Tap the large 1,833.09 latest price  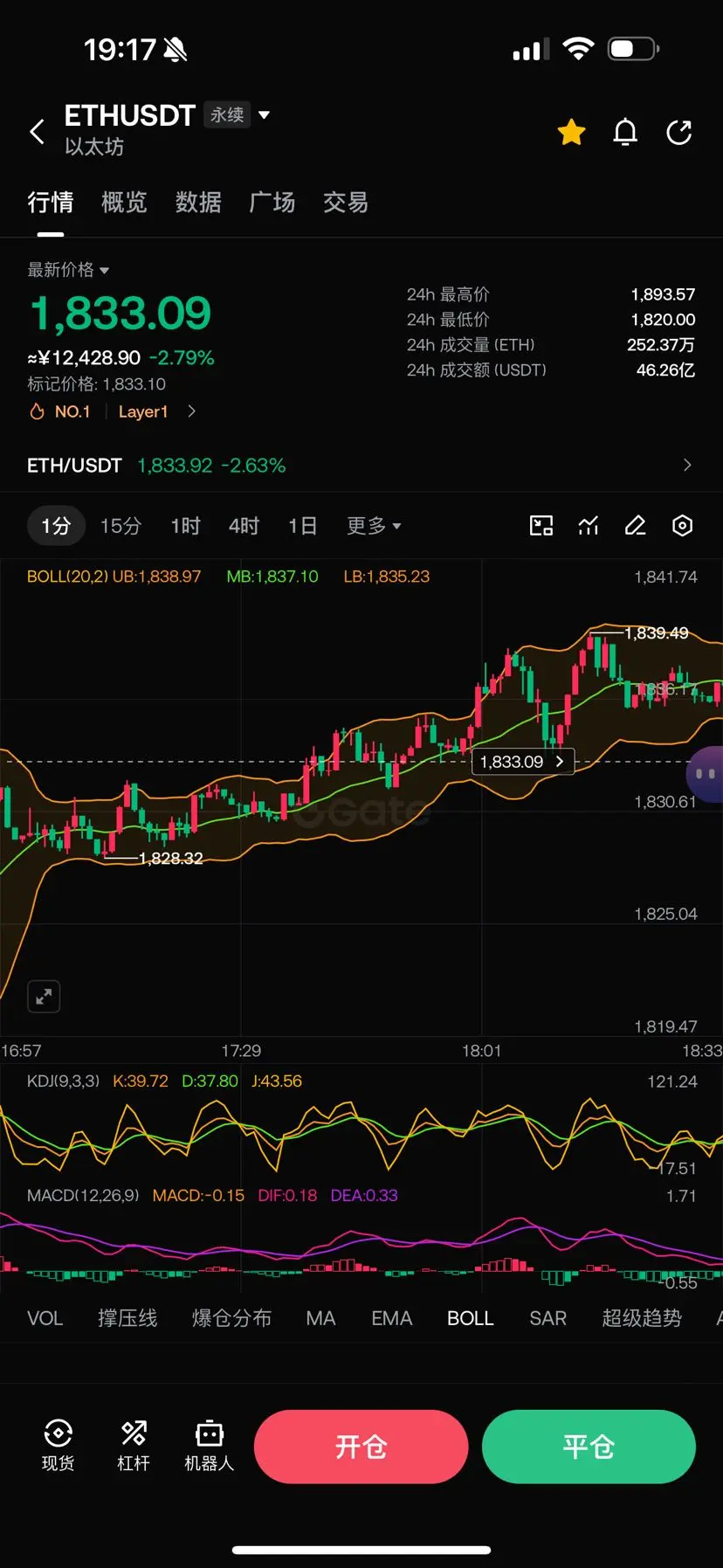coord(120,314)
